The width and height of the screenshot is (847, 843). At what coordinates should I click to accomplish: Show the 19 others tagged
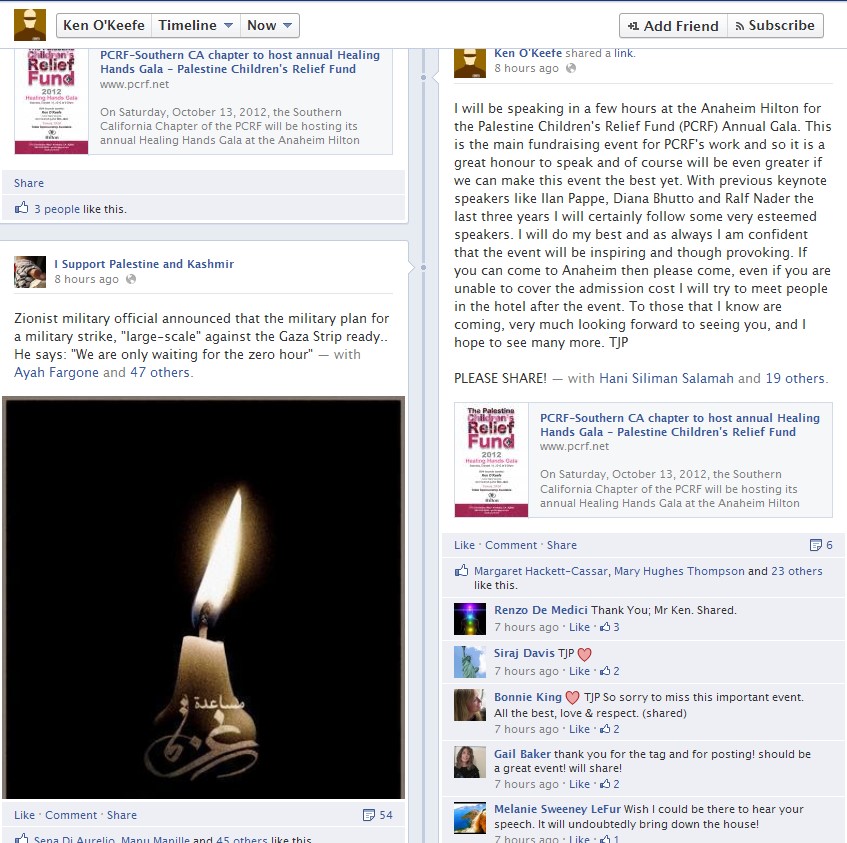(x=795, y=378)
